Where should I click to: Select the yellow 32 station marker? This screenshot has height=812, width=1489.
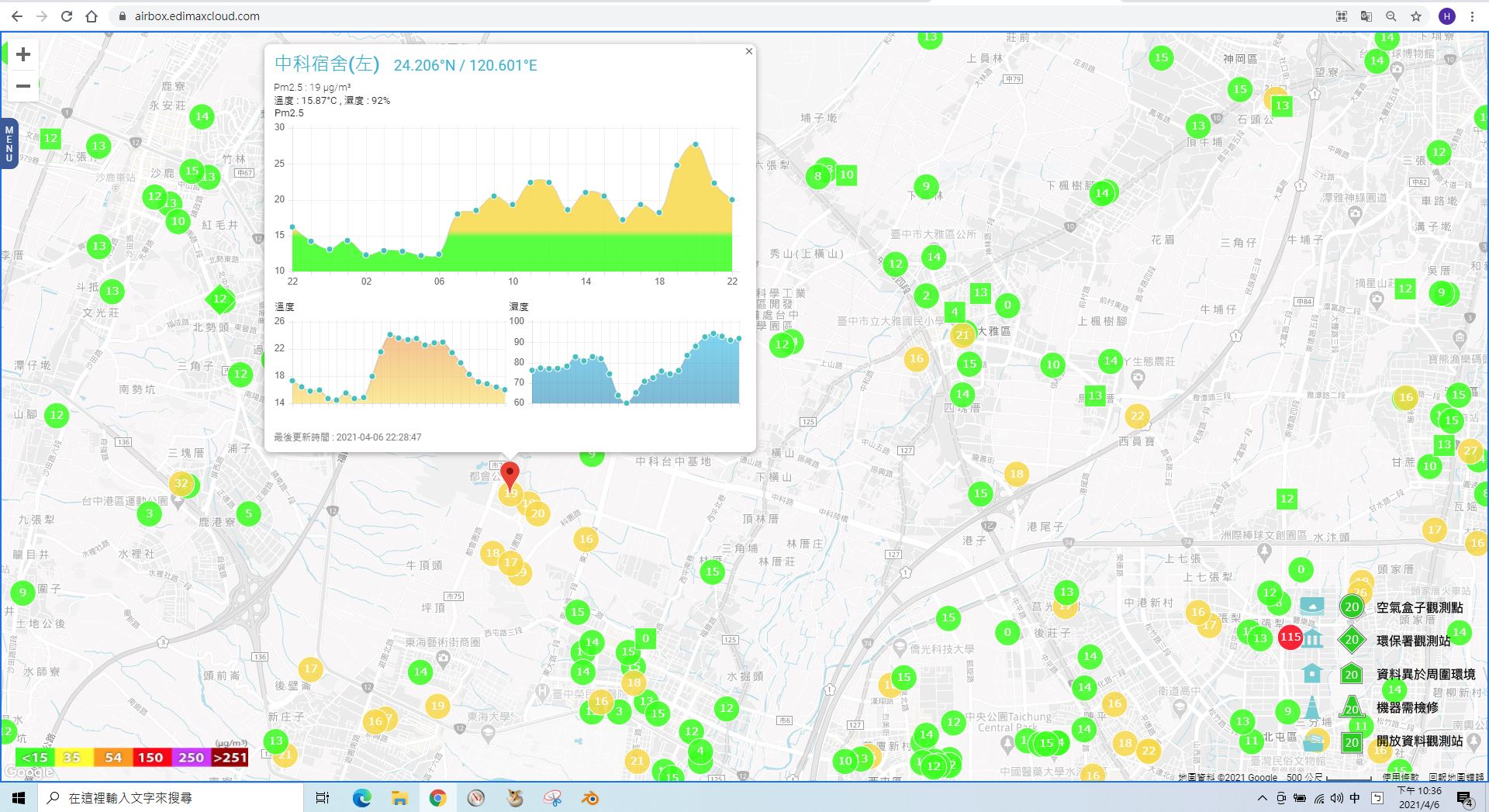(x=181, y=483)
